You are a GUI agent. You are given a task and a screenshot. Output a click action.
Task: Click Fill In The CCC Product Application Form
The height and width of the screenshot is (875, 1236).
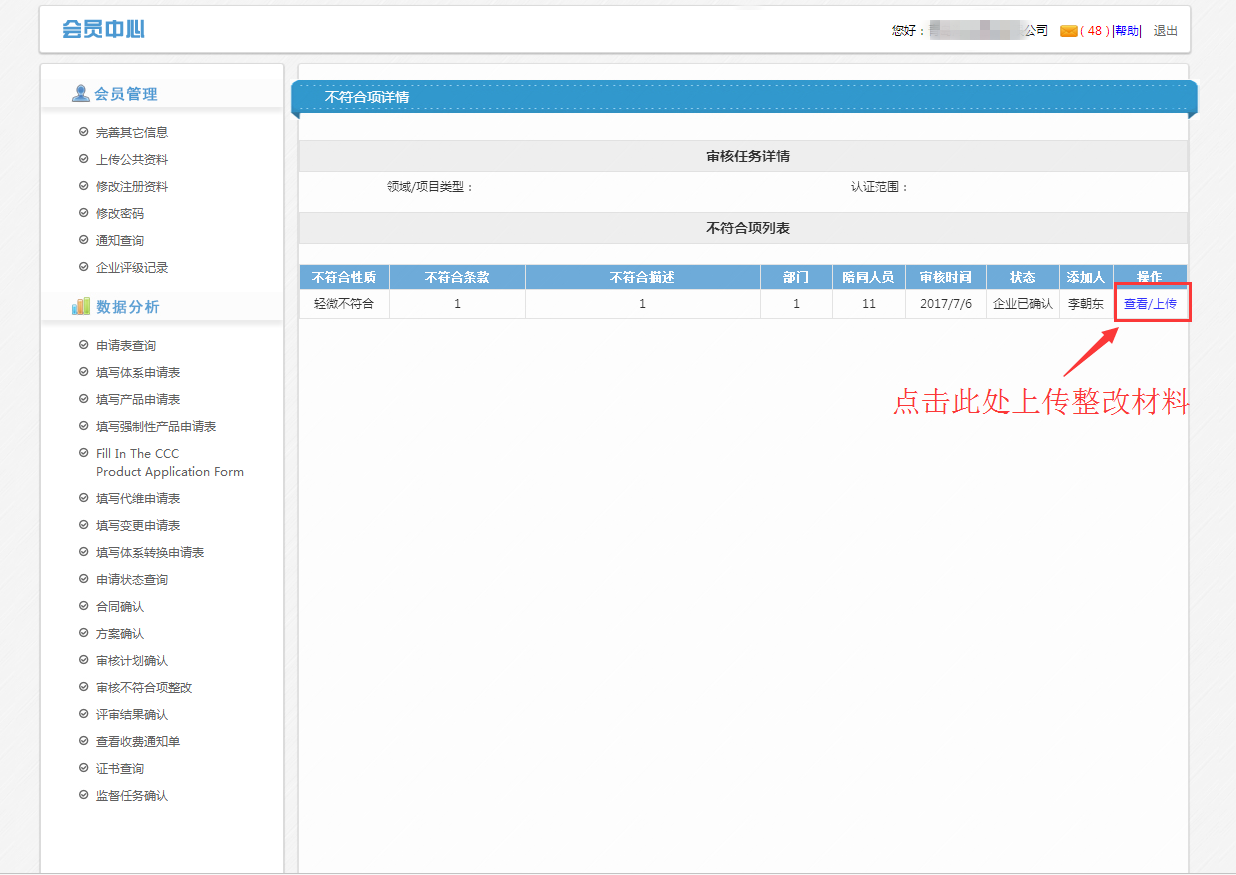click(169, 463)
